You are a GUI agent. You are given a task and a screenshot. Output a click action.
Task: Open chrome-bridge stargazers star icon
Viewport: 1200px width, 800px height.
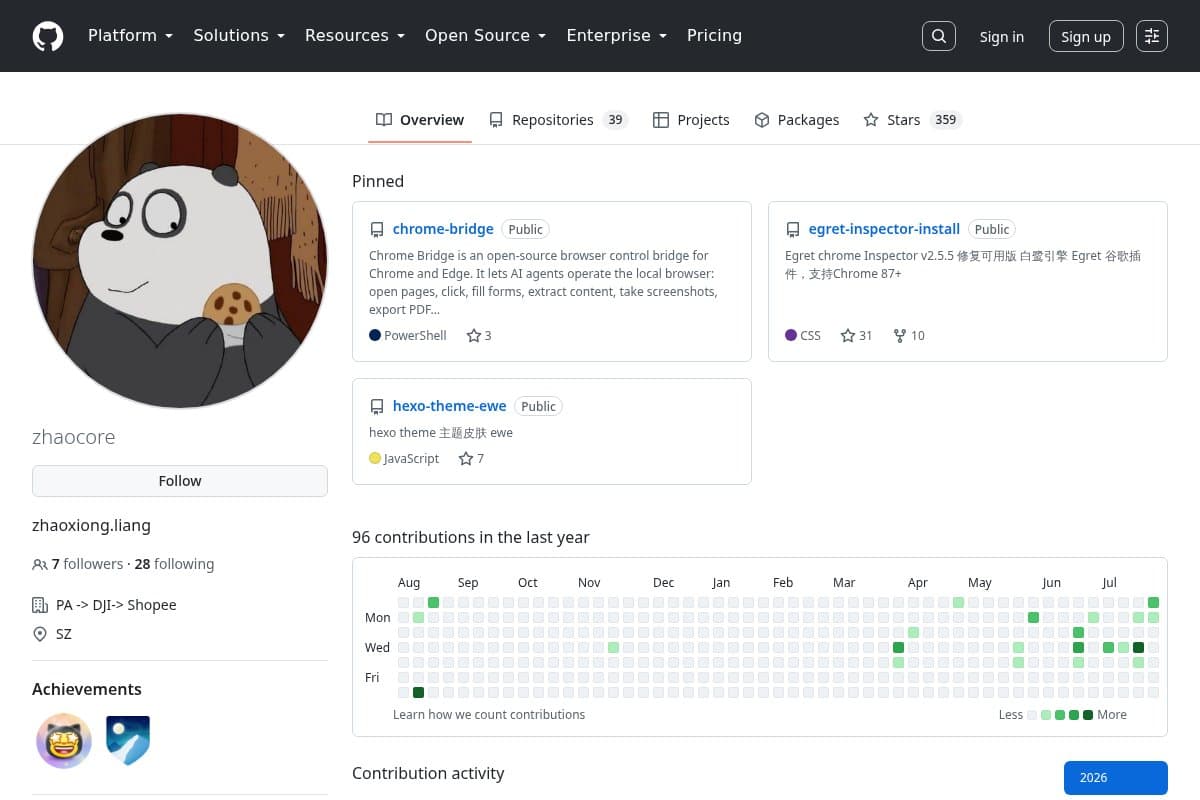click(474, 336)
